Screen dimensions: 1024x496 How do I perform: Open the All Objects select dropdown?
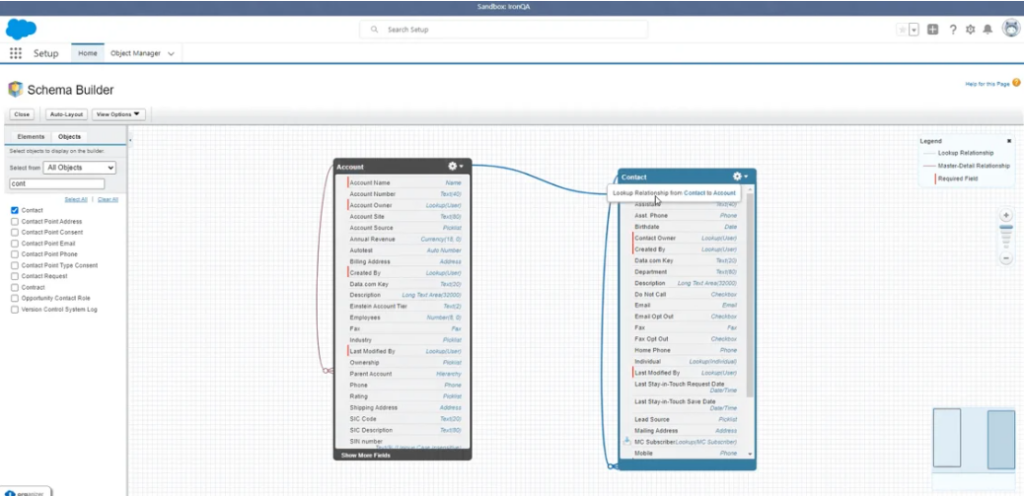click(x=80, y=168)
